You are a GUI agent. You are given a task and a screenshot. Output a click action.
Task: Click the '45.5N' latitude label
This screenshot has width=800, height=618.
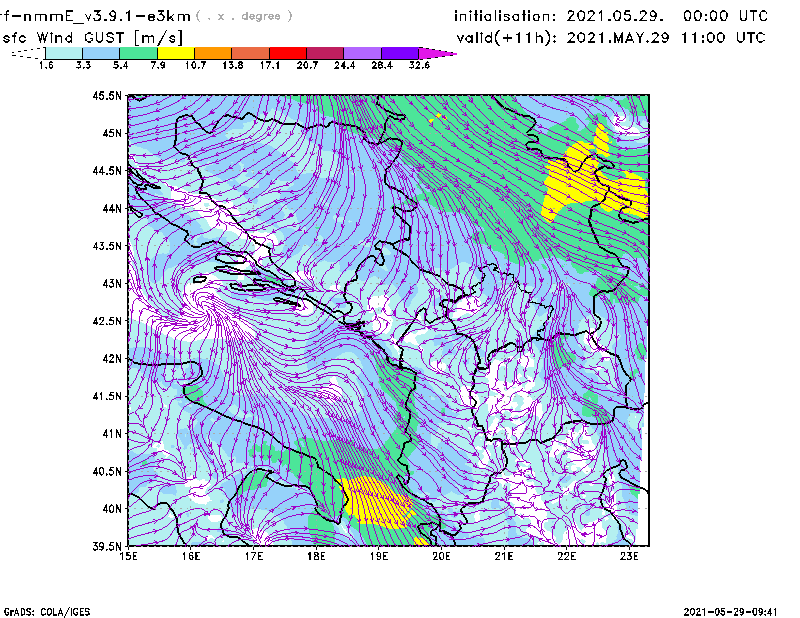click(x=107, y=95)
